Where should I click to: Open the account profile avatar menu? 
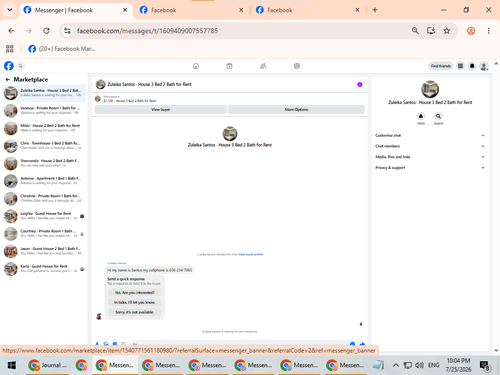484,66
